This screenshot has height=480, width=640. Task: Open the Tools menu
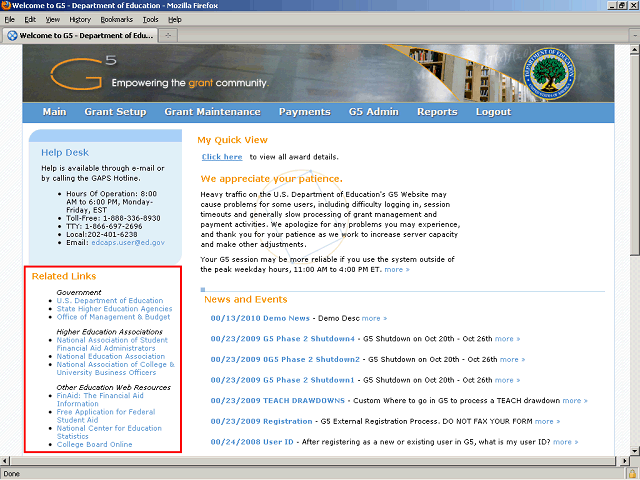(150, 20)
